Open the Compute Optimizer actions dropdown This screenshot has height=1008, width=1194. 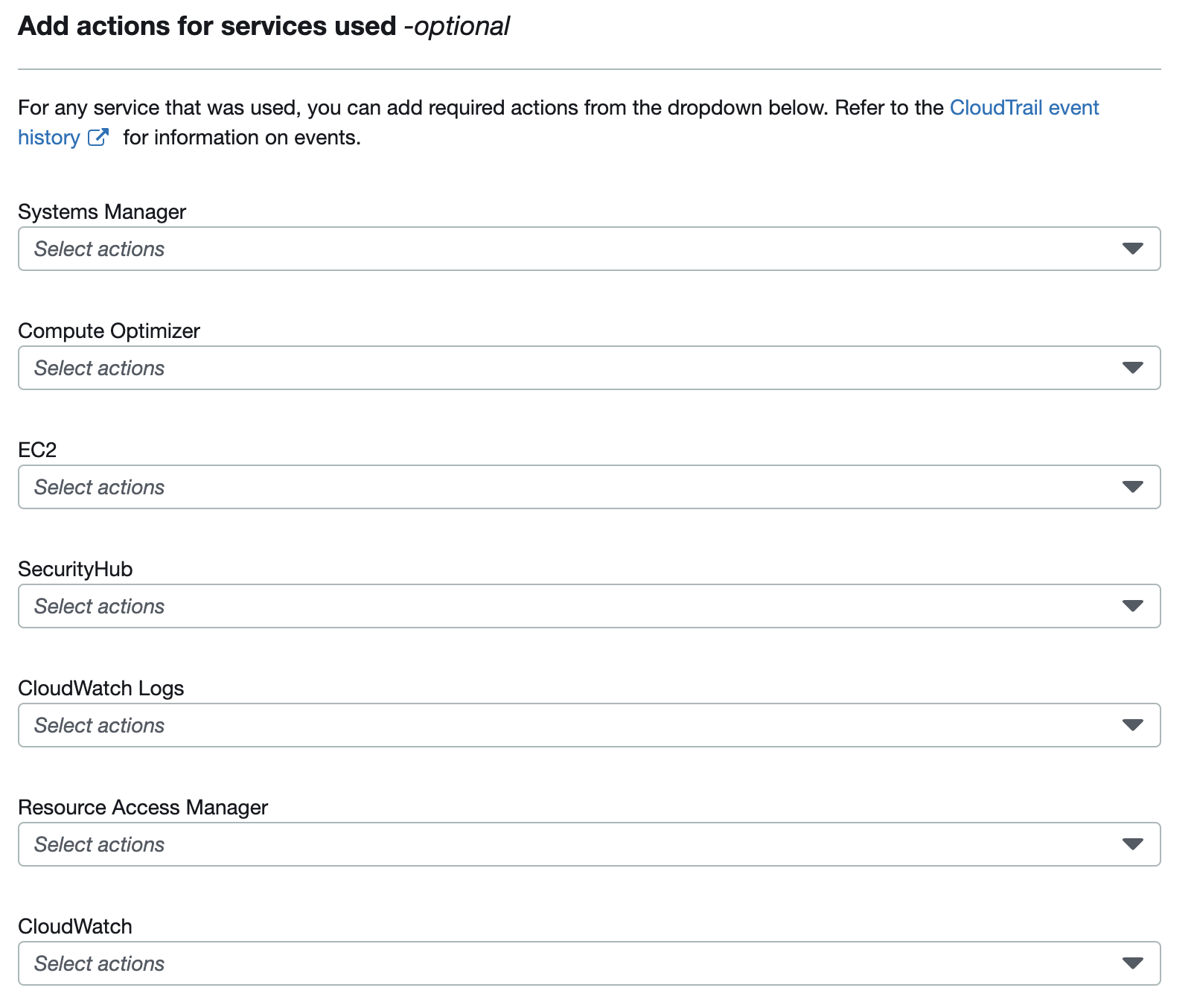(589, 368)
